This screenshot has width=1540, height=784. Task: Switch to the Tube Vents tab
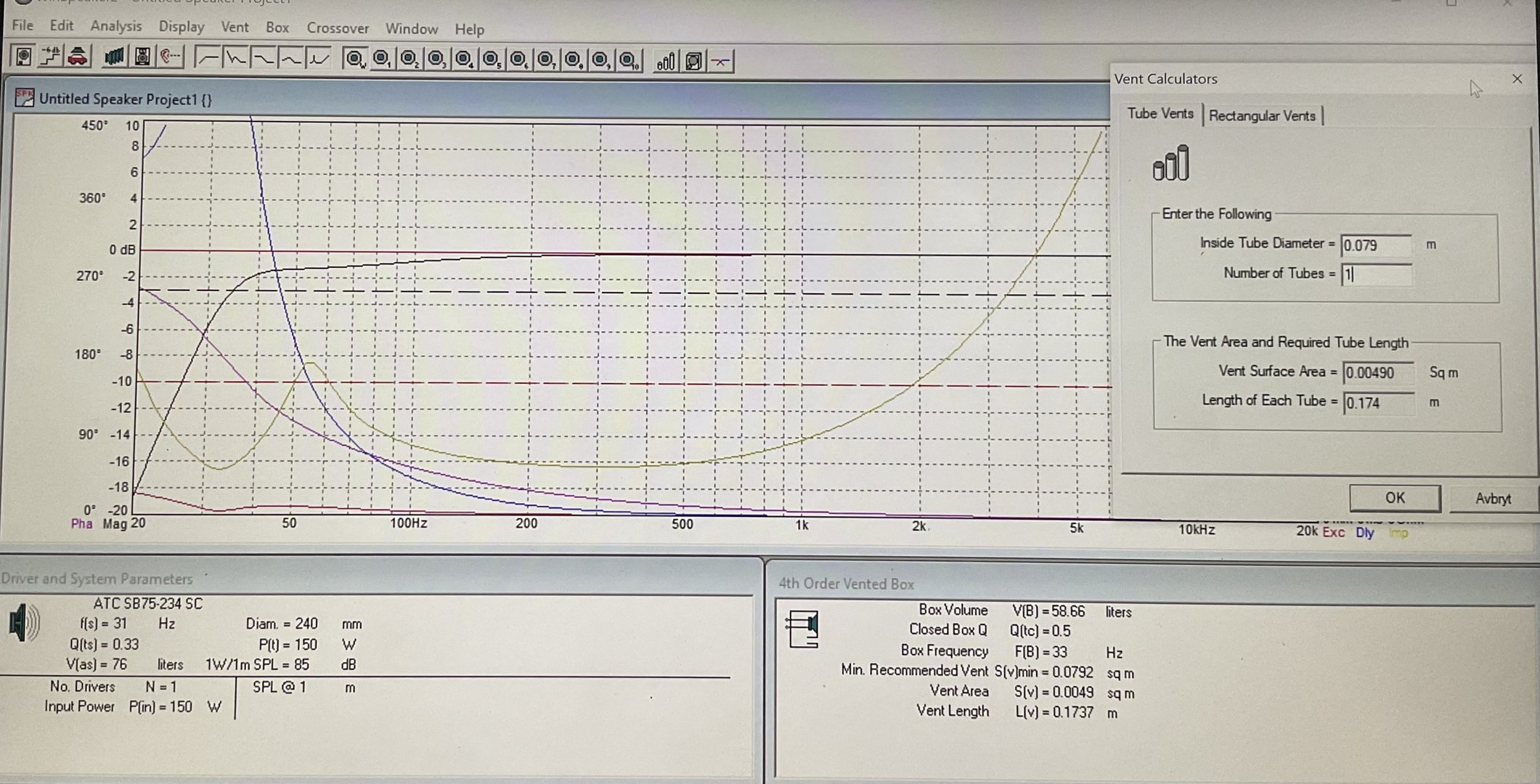(x=1160, y=113)
